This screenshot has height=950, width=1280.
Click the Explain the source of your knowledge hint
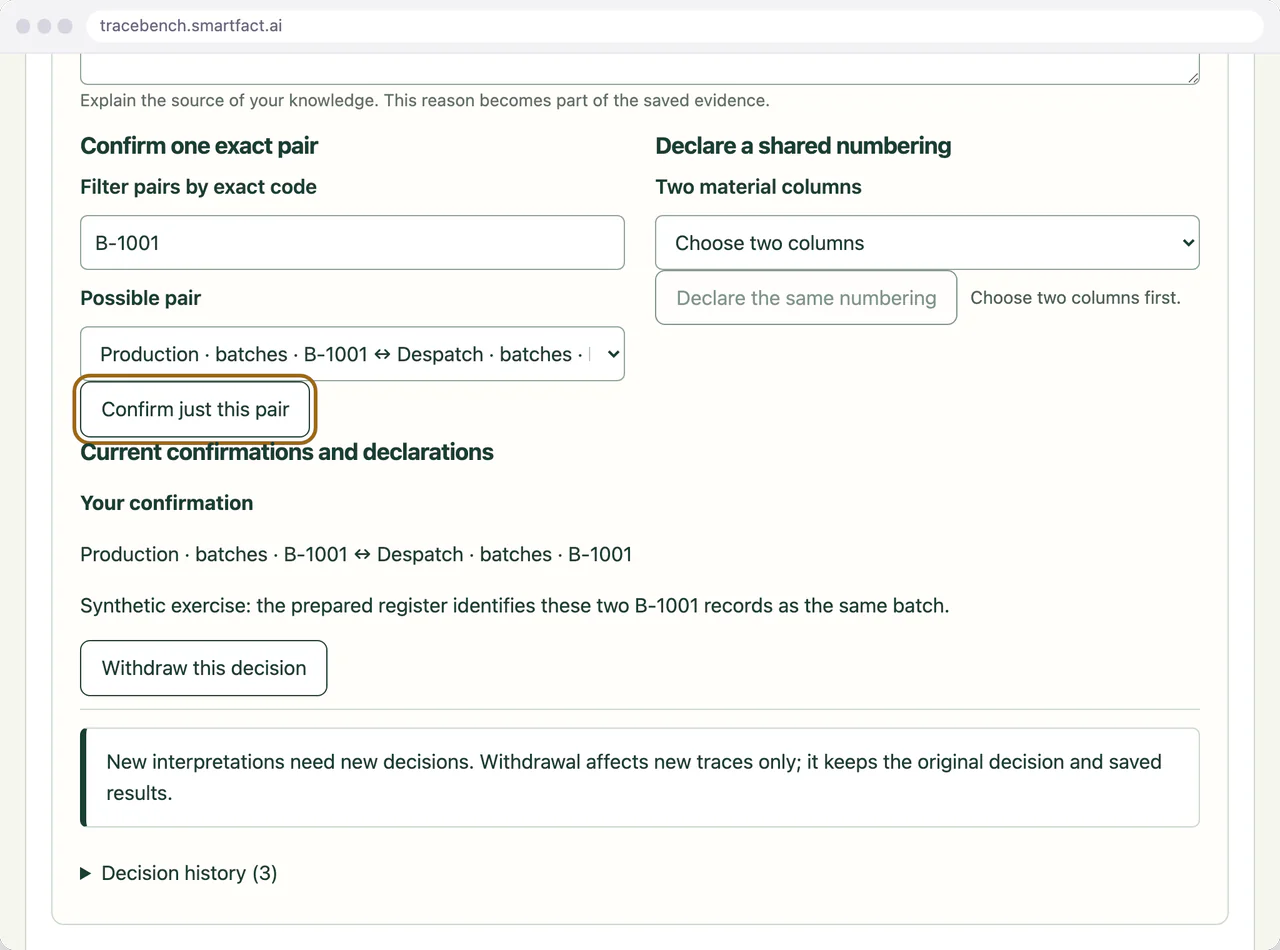[425, 101]
